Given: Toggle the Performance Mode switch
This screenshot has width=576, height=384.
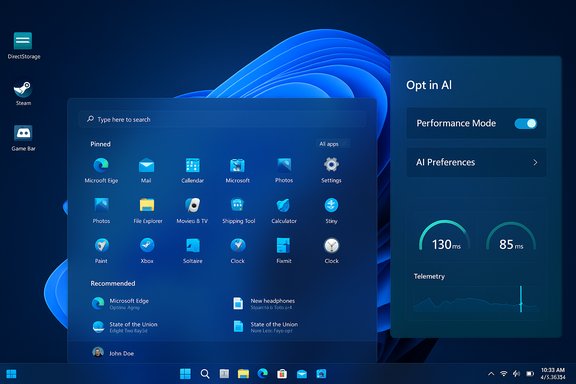Looking at the screenshot, I should 526,123.
